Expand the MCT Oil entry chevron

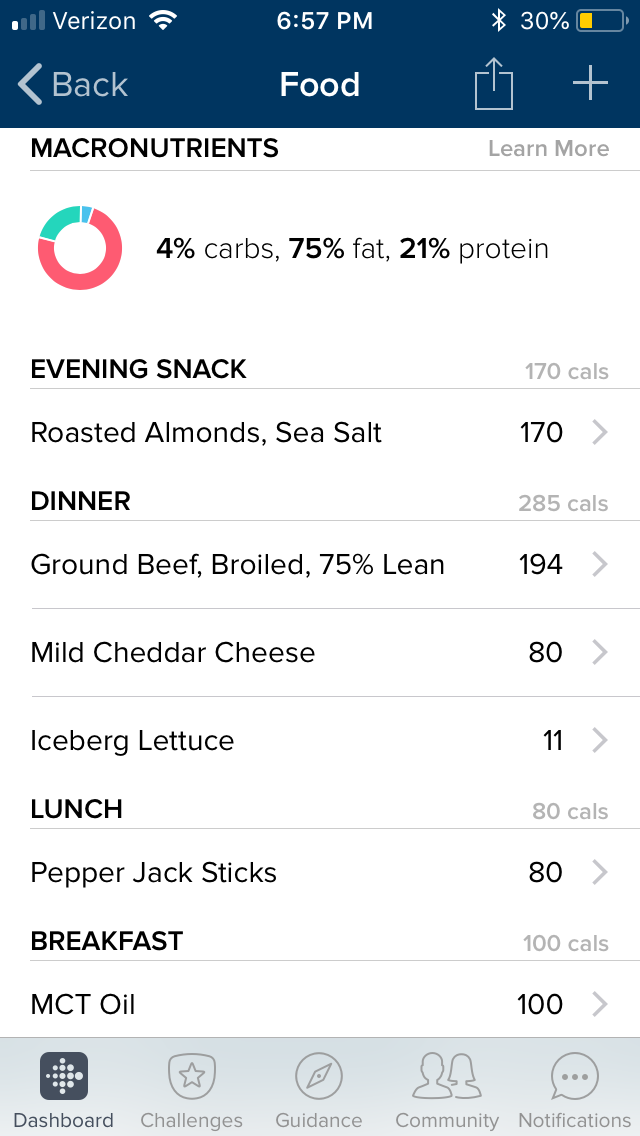(x=599, y=1005)
